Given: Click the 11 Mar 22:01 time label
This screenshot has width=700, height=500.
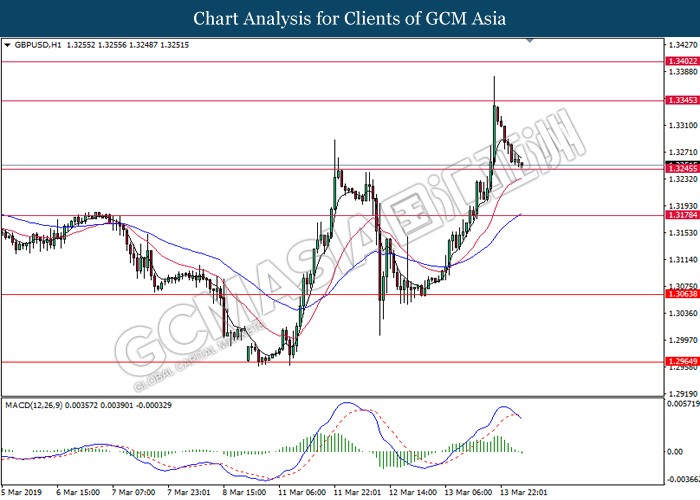Looking at the screenshot, I should (357, 492).
